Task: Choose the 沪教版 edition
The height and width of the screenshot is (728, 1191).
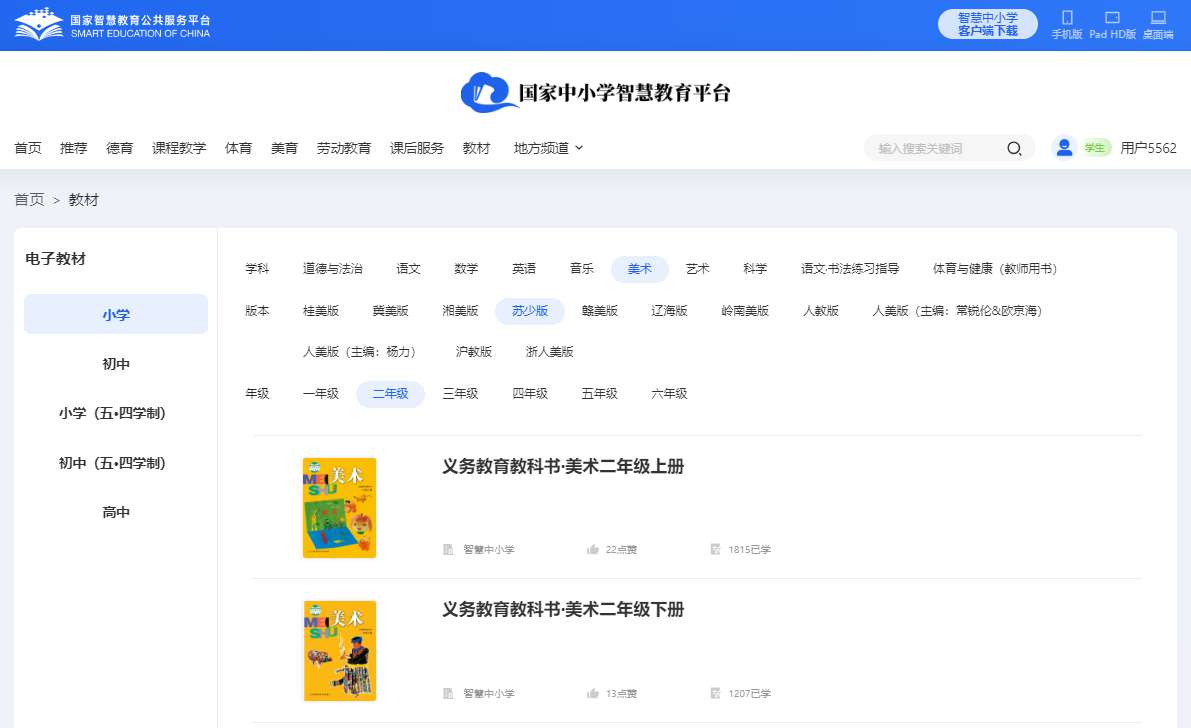Action: (474, 352)
